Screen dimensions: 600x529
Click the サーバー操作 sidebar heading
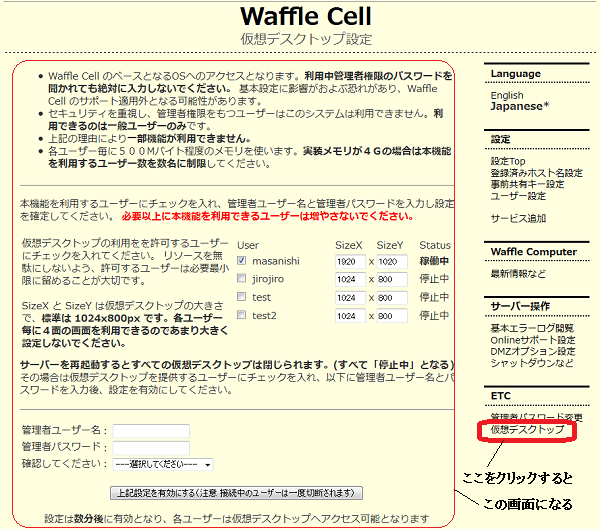520,306
